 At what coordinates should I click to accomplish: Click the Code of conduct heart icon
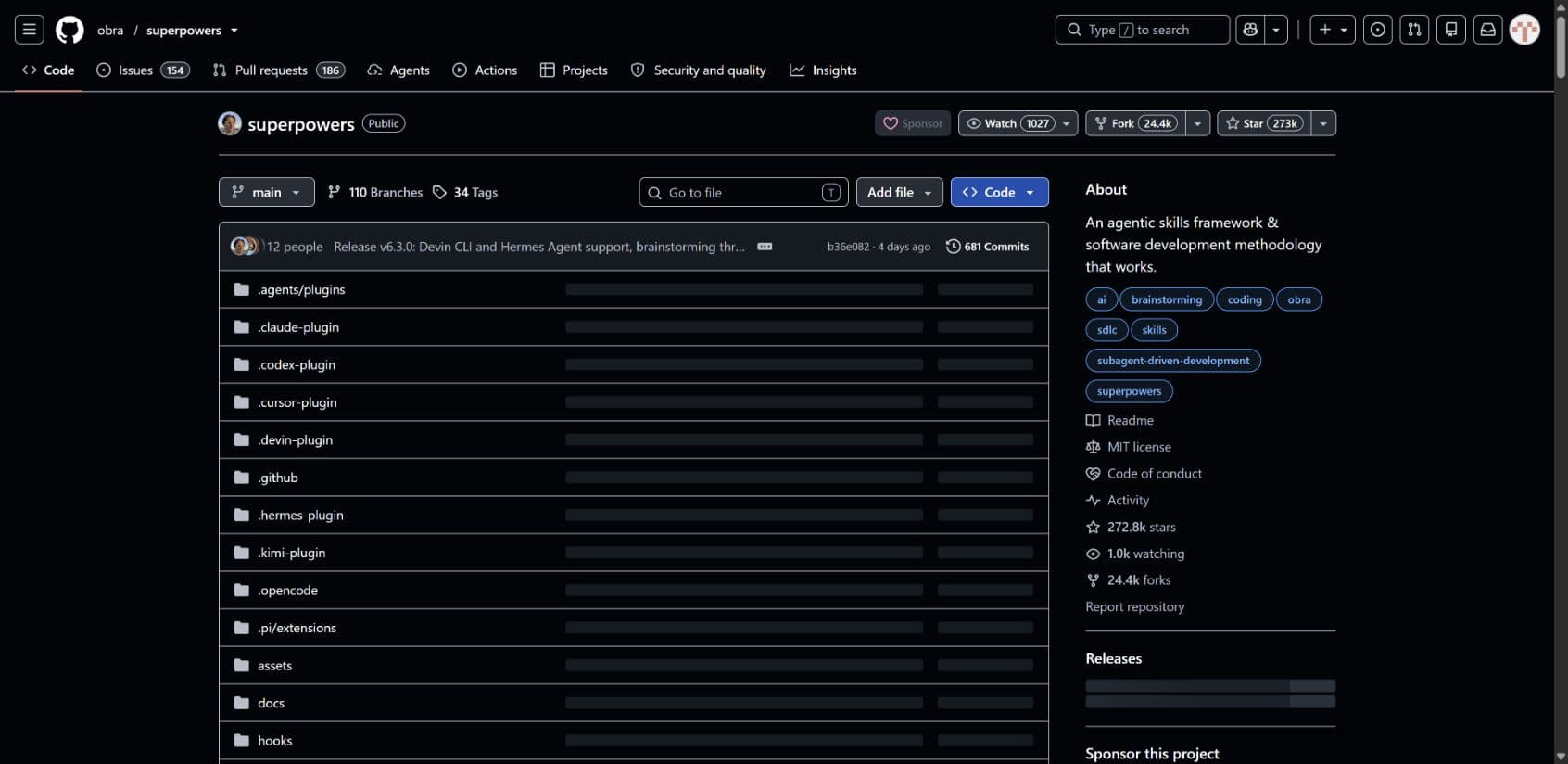click(x=1094, y=474)
